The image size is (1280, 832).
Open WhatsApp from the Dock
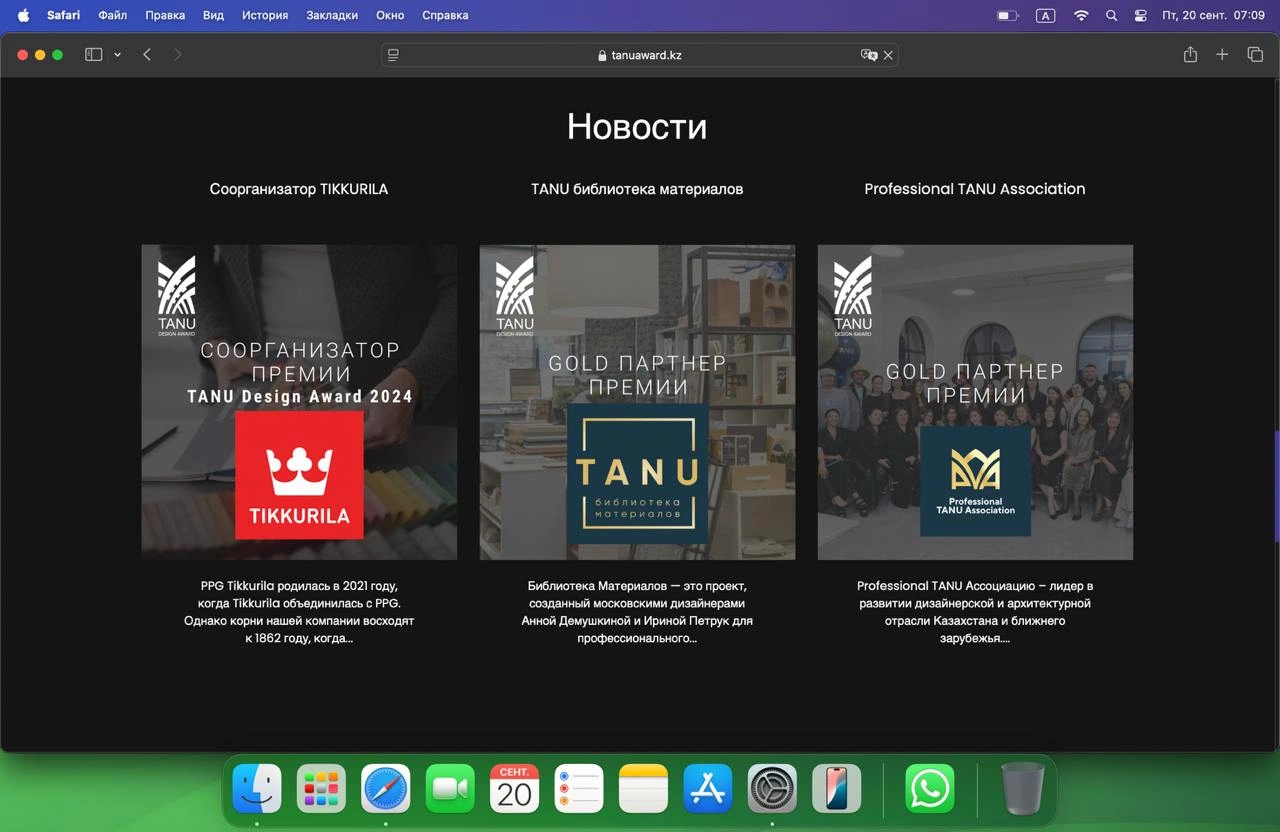pos(930,789)
